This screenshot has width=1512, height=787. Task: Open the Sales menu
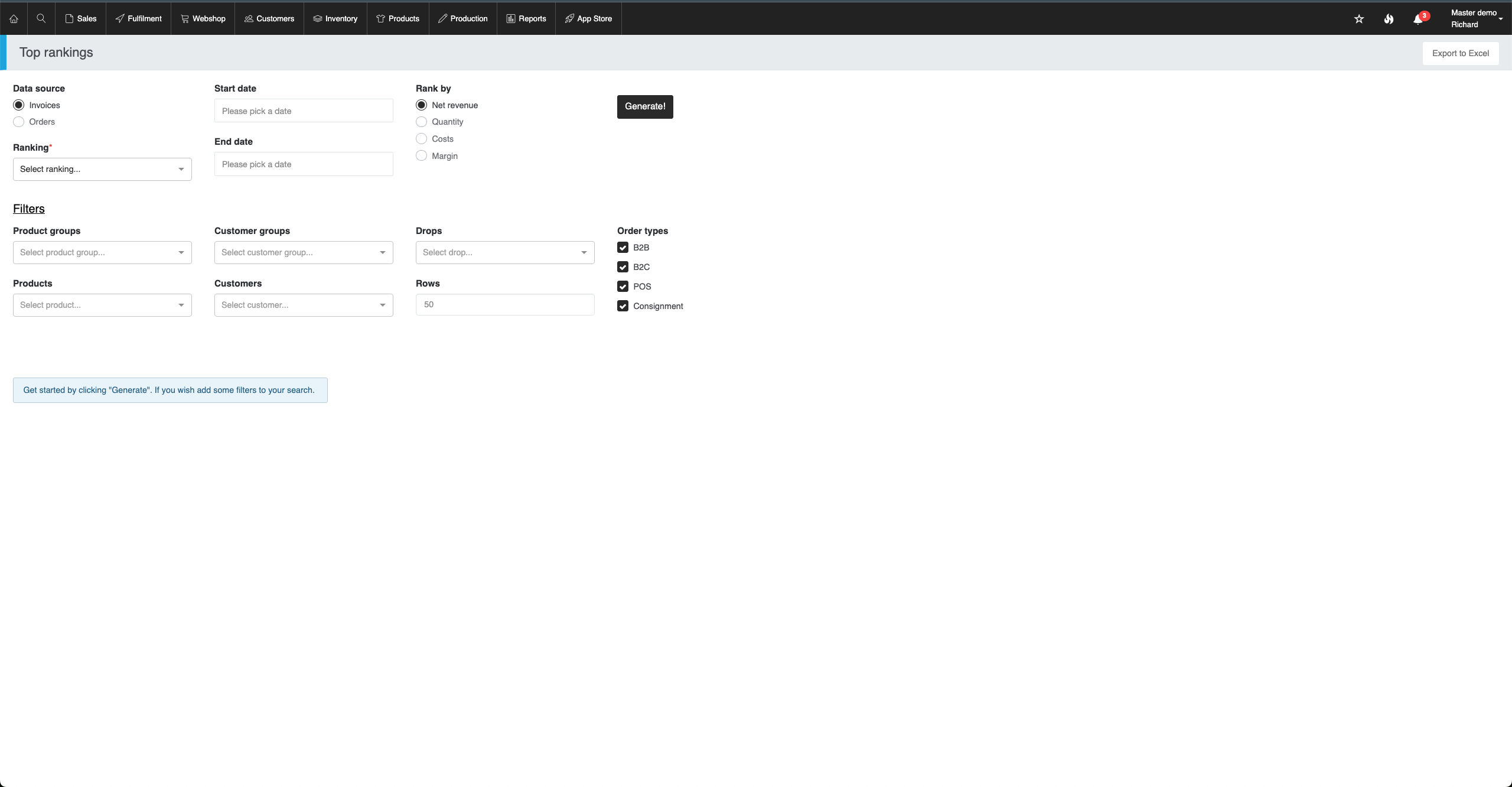pos(81,19)
